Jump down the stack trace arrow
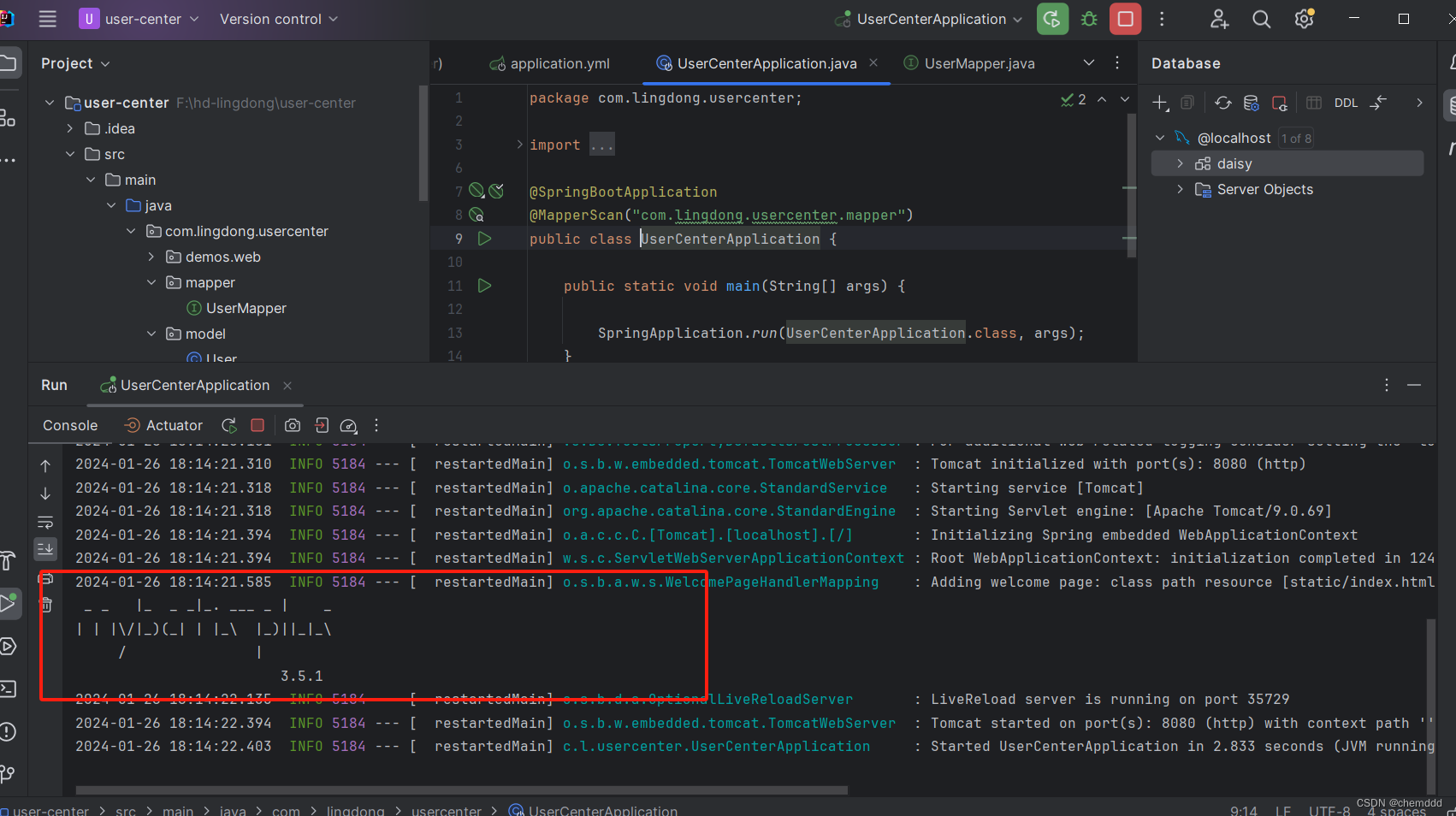Viewport: 1456px width, 816px height. click(45, 494)
